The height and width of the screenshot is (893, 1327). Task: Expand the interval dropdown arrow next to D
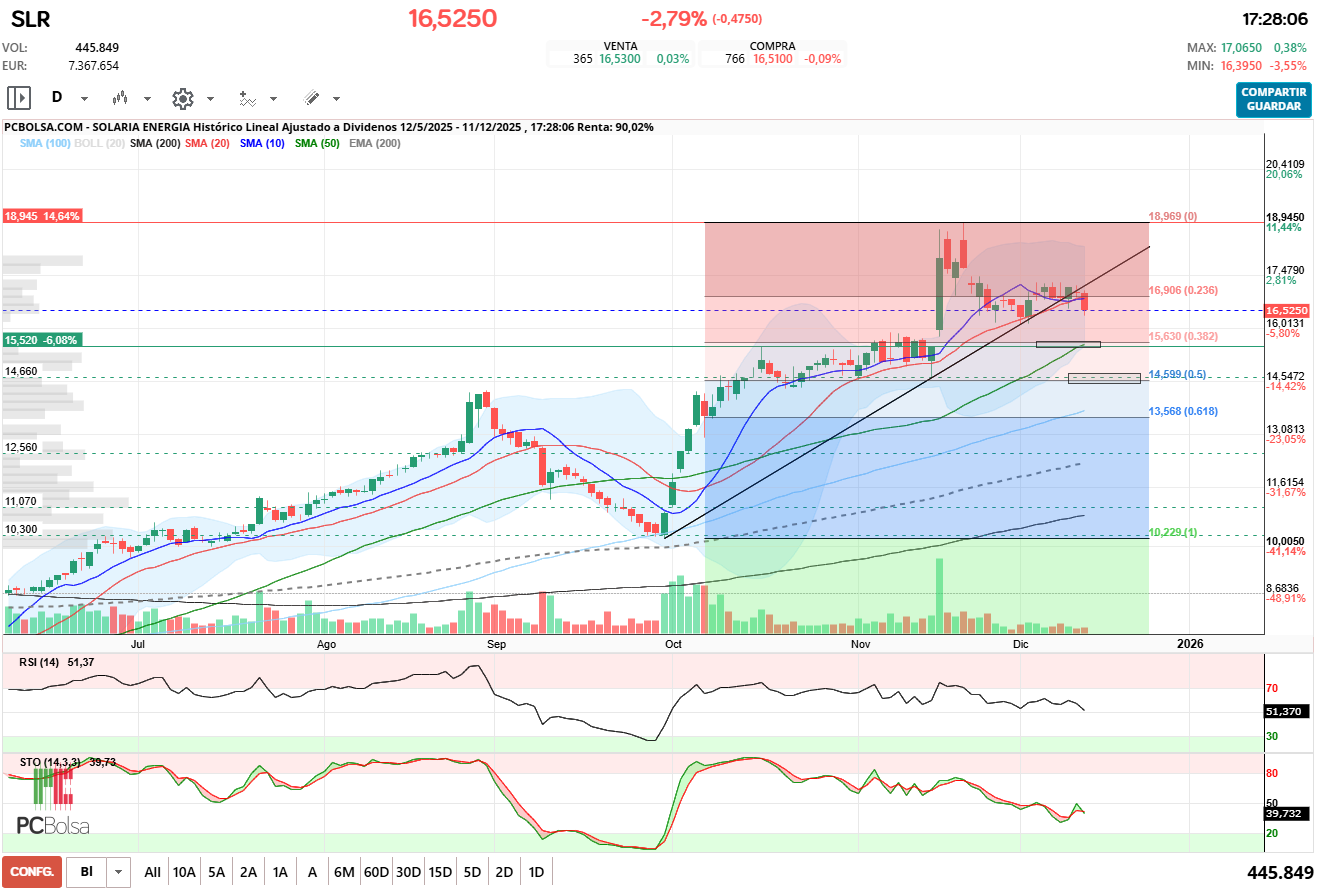[84, 99]
